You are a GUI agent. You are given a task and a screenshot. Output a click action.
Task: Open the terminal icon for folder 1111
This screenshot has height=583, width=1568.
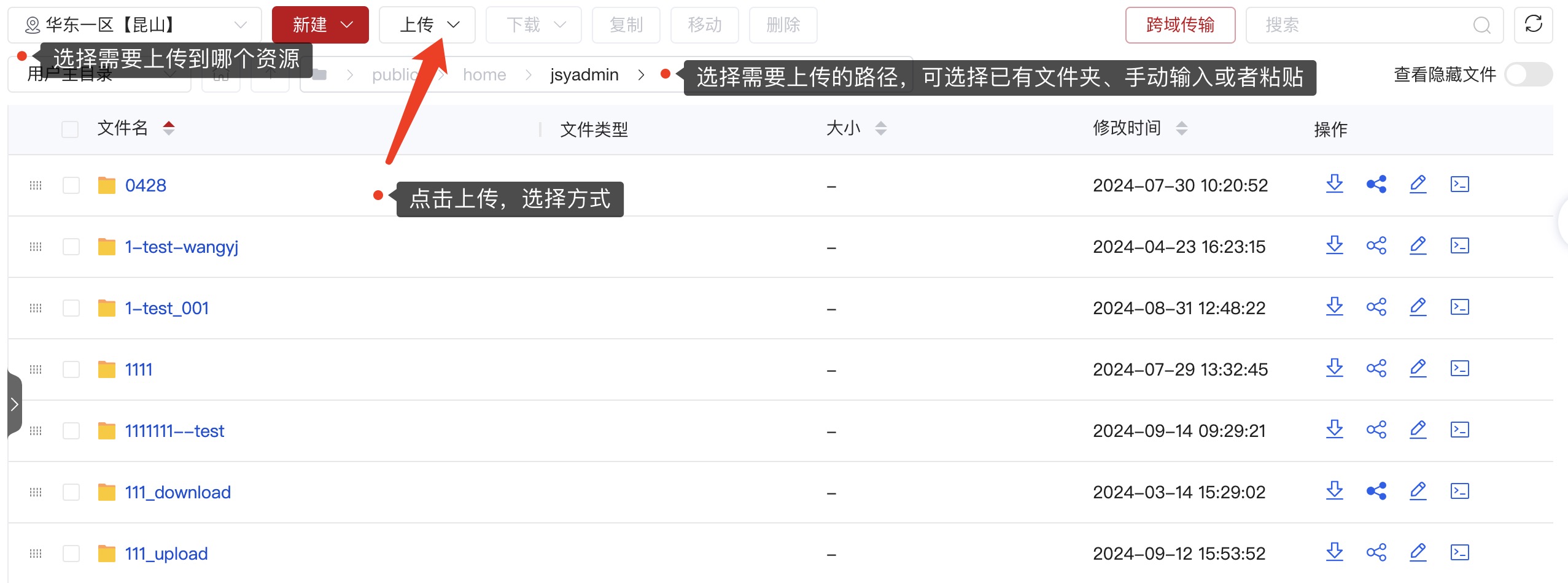(x=1459, y=368)
